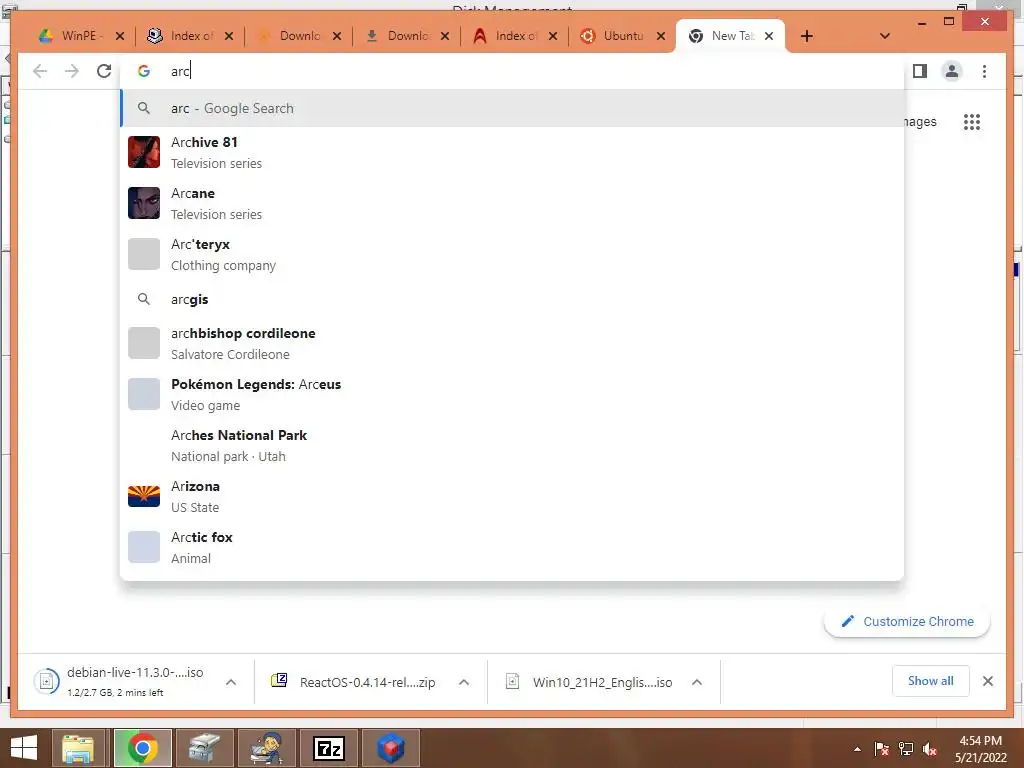Open the Windows Start button
This screenshot has height=768, width=1024.
pos(24,748)
